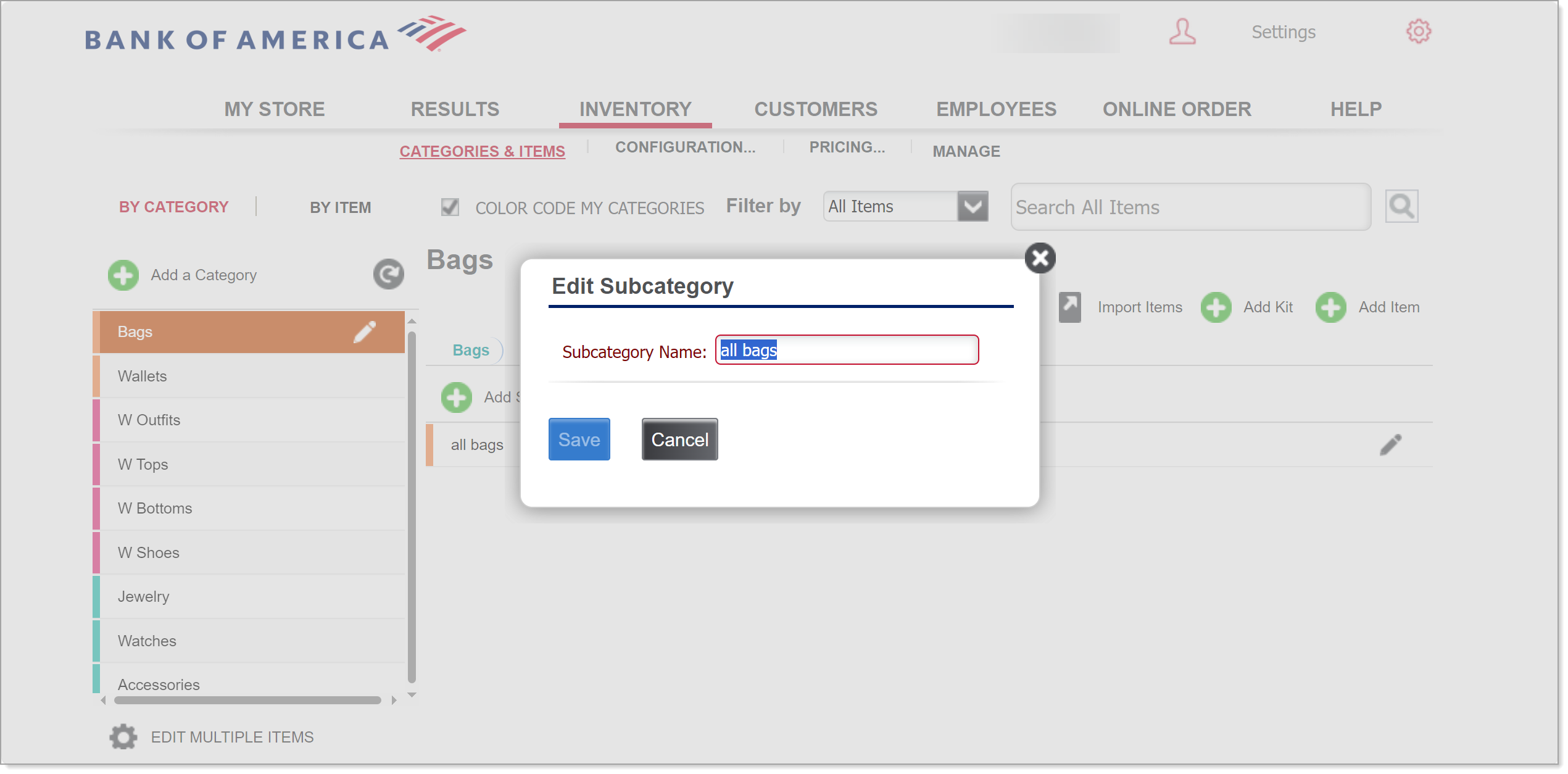Select the Jewelry category
The width and height of the screenshot is (1568, 774).
tap(249, 597)
